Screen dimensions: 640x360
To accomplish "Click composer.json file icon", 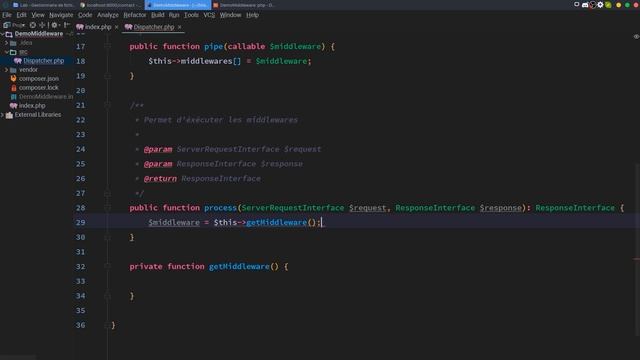I will pos(13,78).
